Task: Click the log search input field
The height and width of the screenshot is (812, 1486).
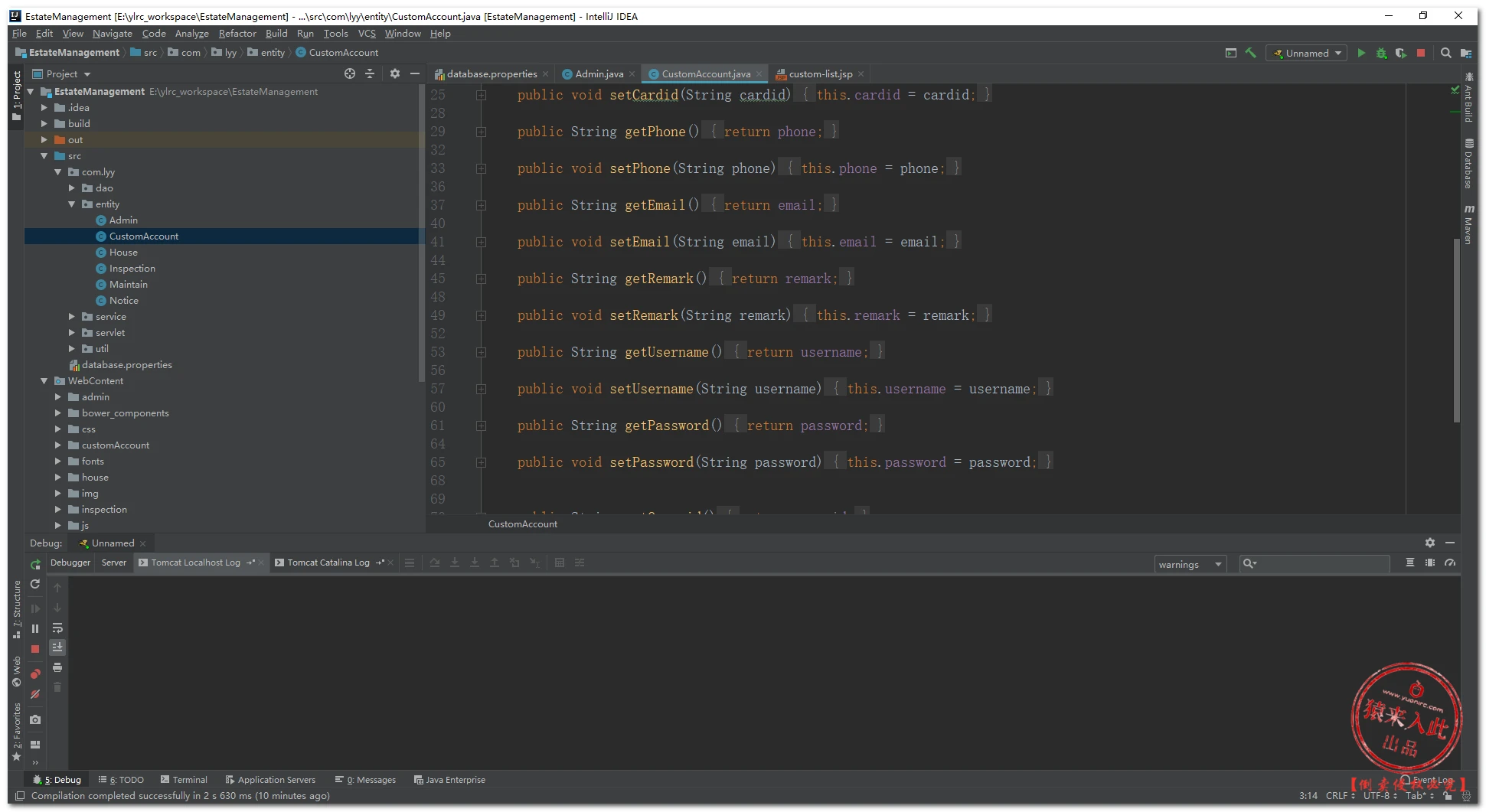Action: coord(1322,564)
